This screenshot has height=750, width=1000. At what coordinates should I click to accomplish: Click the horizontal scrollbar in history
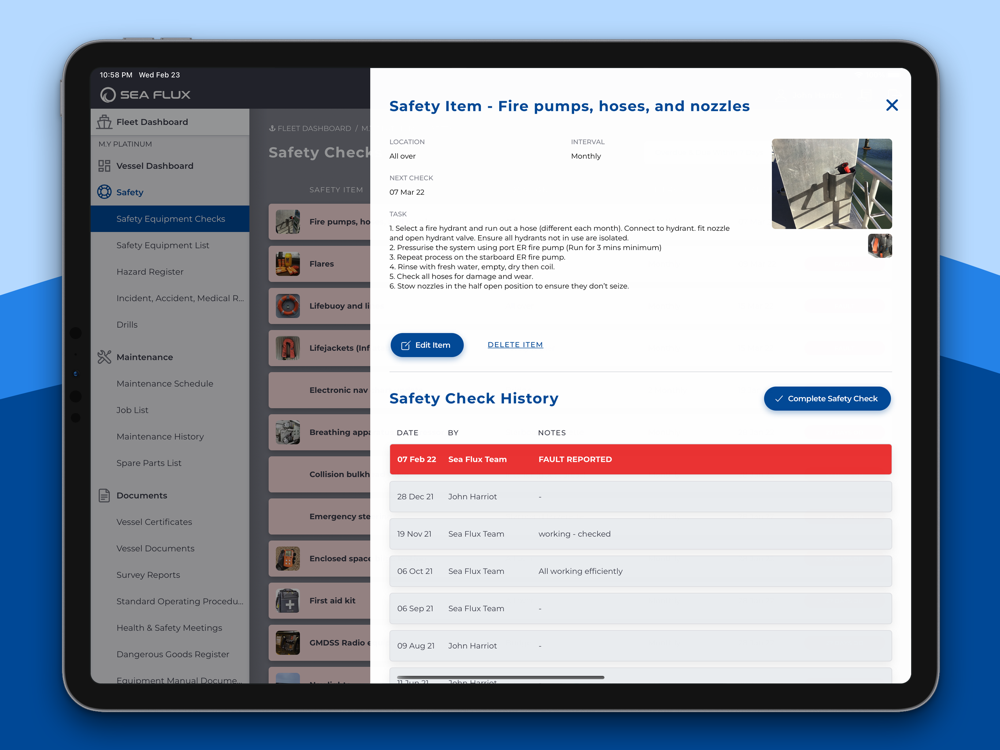click(x=500, y=677)
